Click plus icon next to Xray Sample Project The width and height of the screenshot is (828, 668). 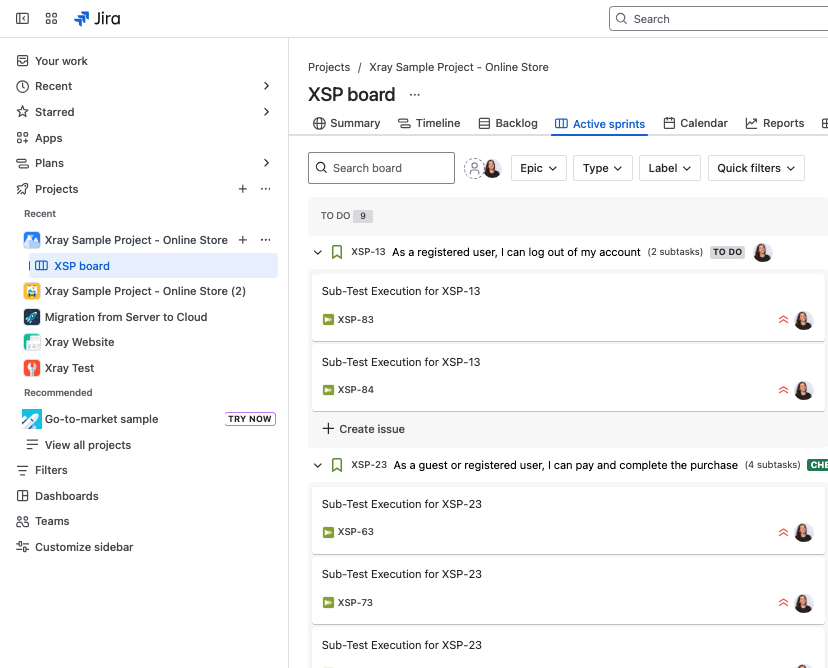click(242, 240)
